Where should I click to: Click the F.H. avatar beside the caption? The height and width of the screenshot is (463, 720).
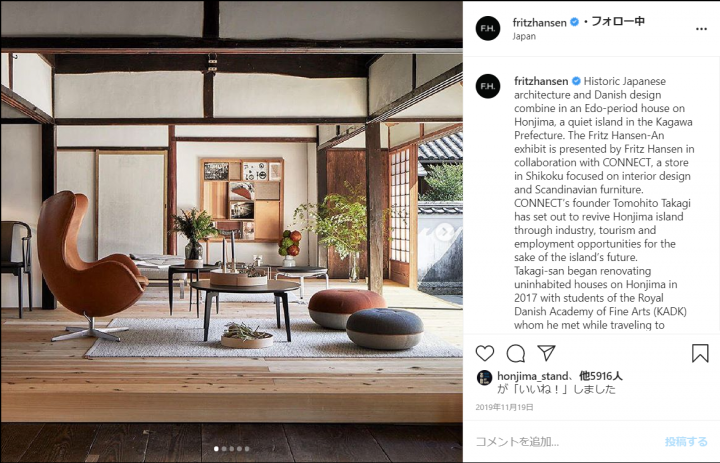pyautogui.click(x=488, y=86)
